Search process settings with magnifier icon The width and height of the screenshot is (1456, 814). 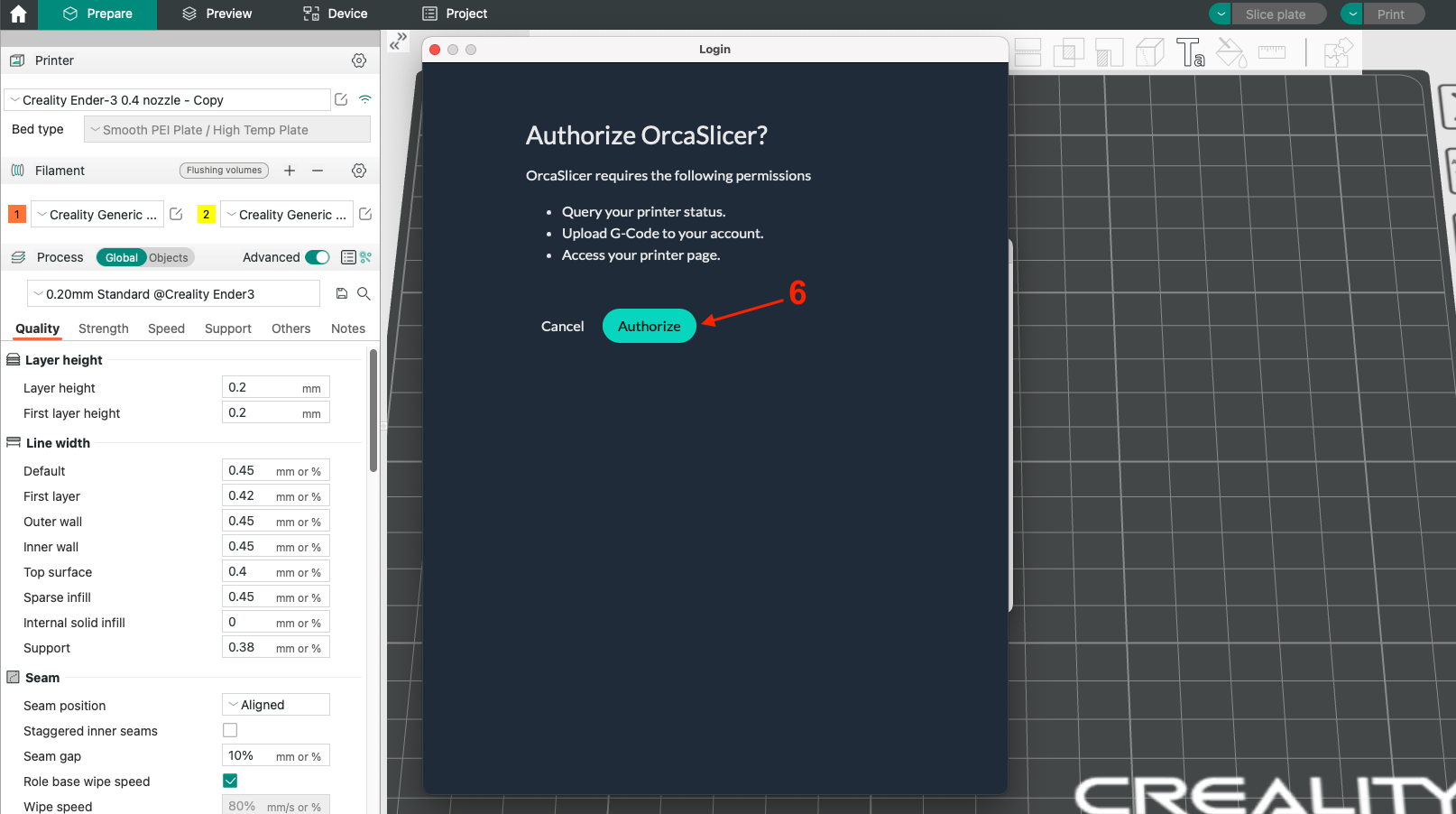tap(364, 293)
